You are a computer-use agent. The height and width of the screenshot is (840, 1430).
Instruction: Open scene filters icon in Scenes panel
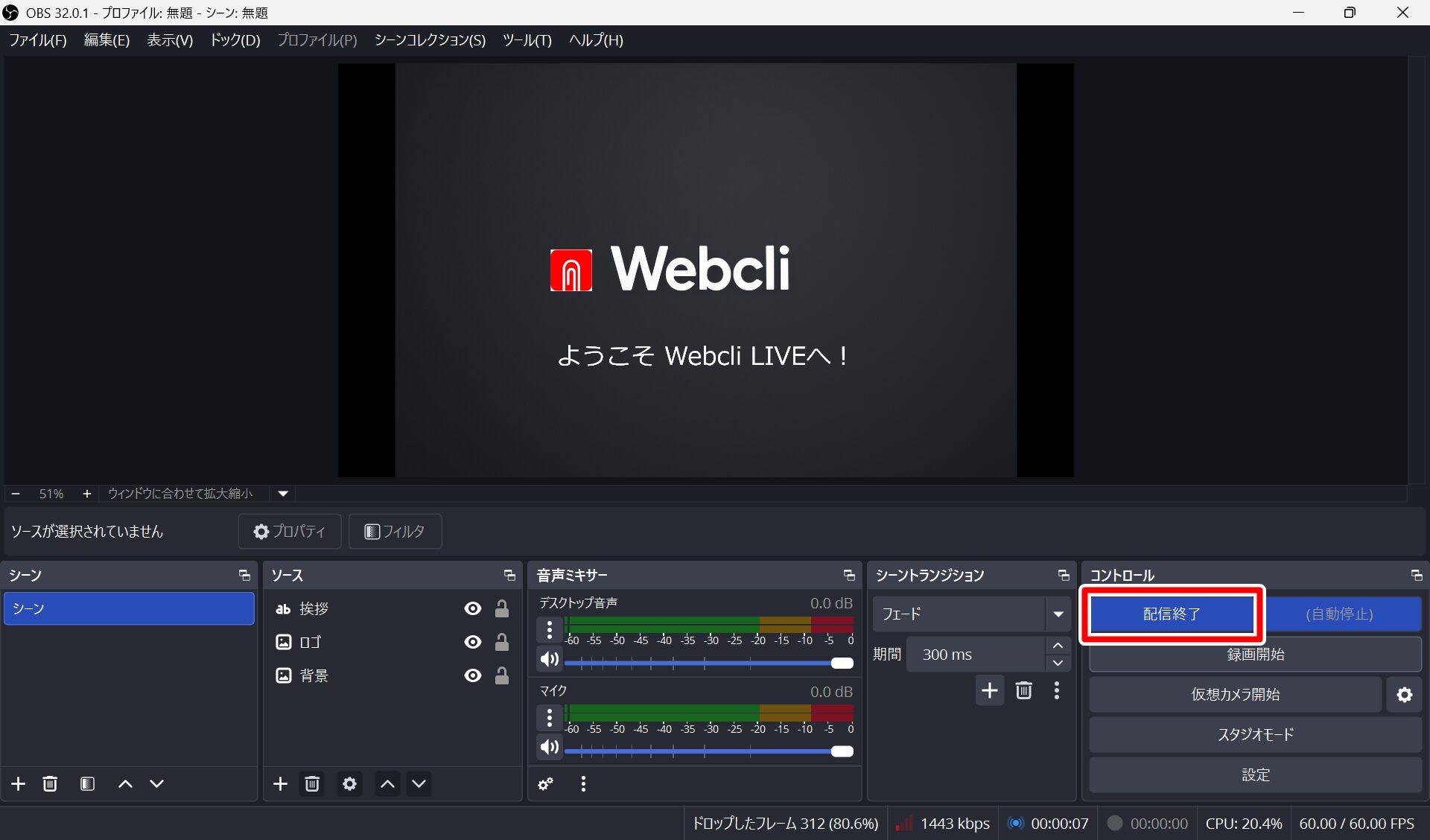[x=87, y=783]
